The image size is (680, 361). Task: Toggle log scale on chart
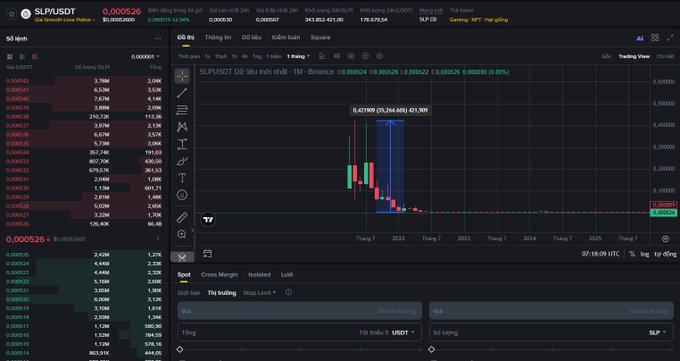(x=645, y=254)
